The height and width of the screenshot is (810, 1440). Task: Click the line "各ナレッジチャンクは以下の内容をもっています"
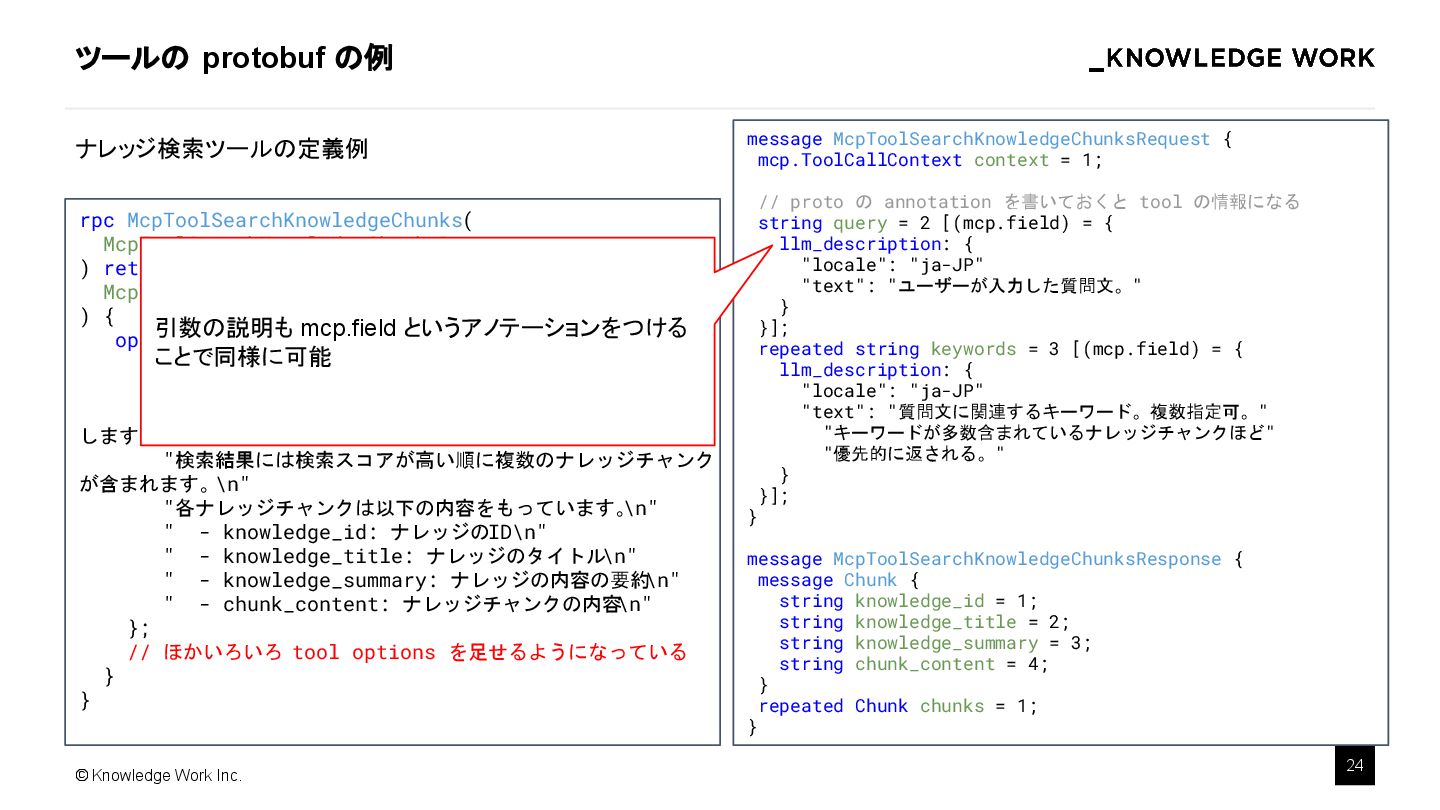[x=411, y=507]
